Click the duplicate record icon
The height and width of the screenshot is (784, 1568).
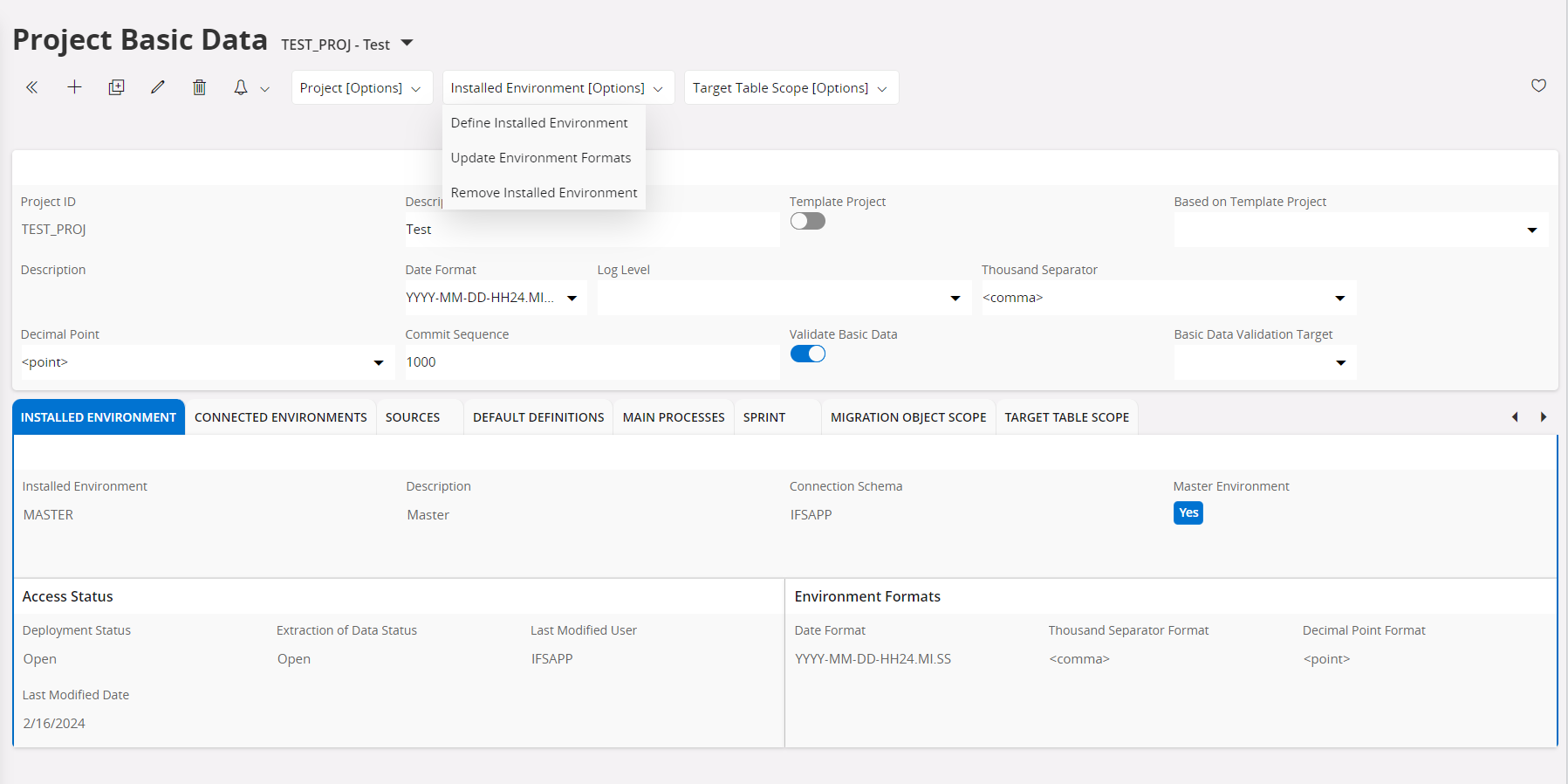tap(116, 87)
